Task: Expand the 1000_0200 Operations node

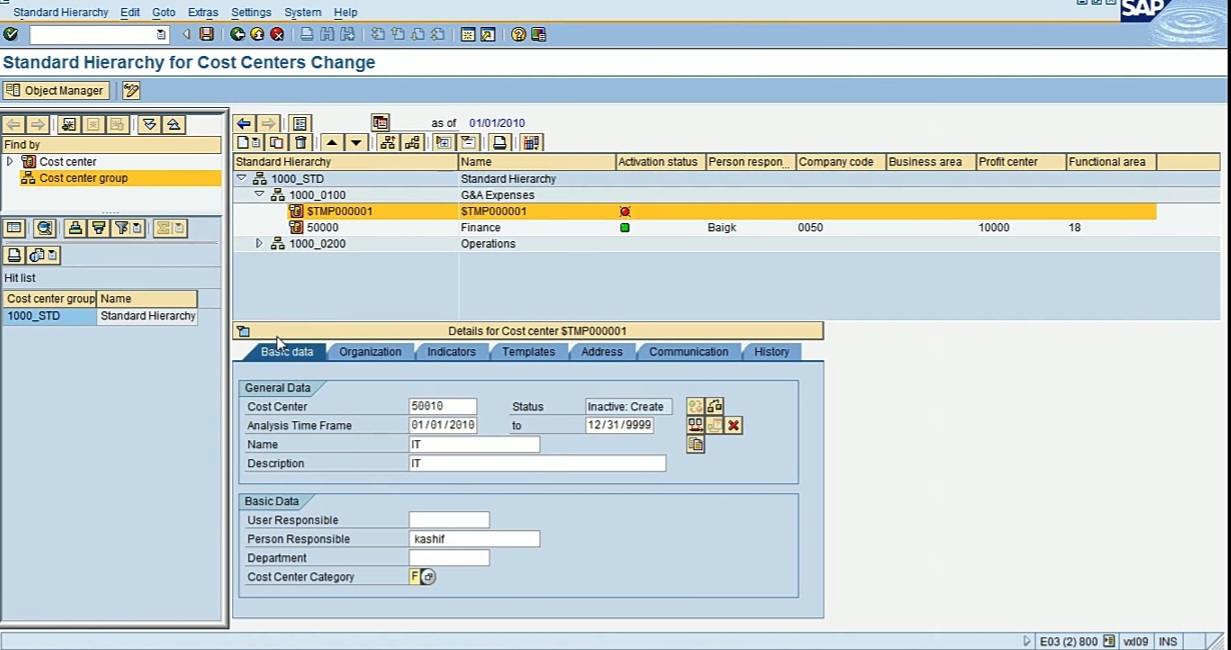Action: [x=260, y=244]
